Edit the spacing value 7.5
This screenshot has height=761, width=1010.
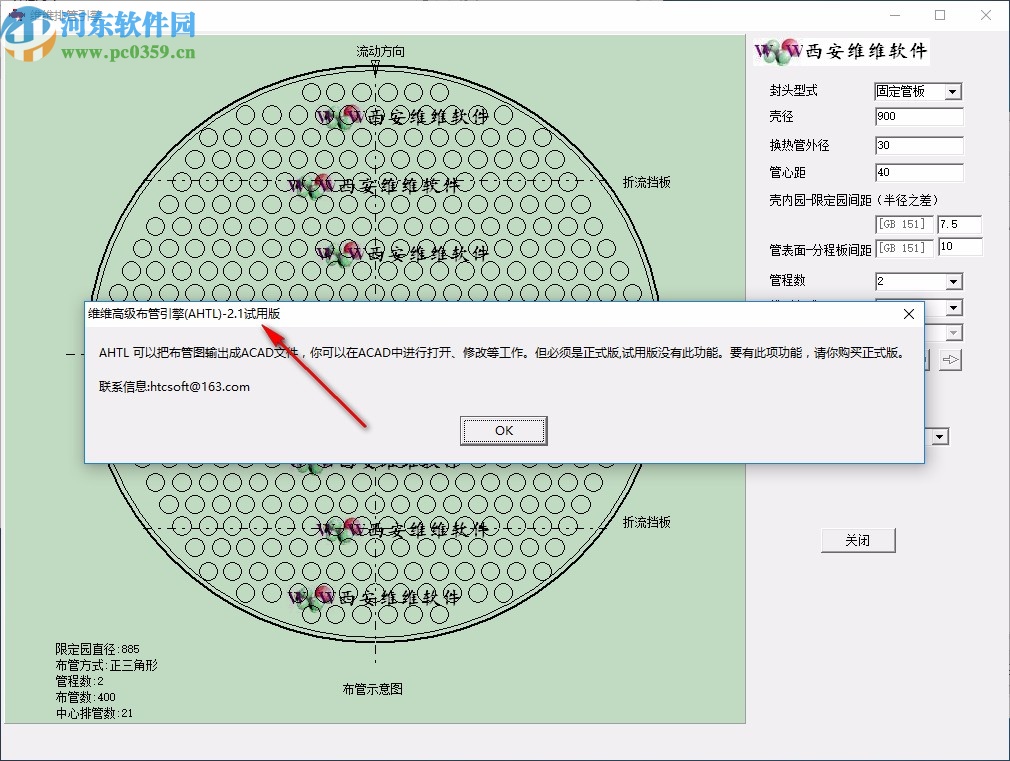tap(960, 224)
